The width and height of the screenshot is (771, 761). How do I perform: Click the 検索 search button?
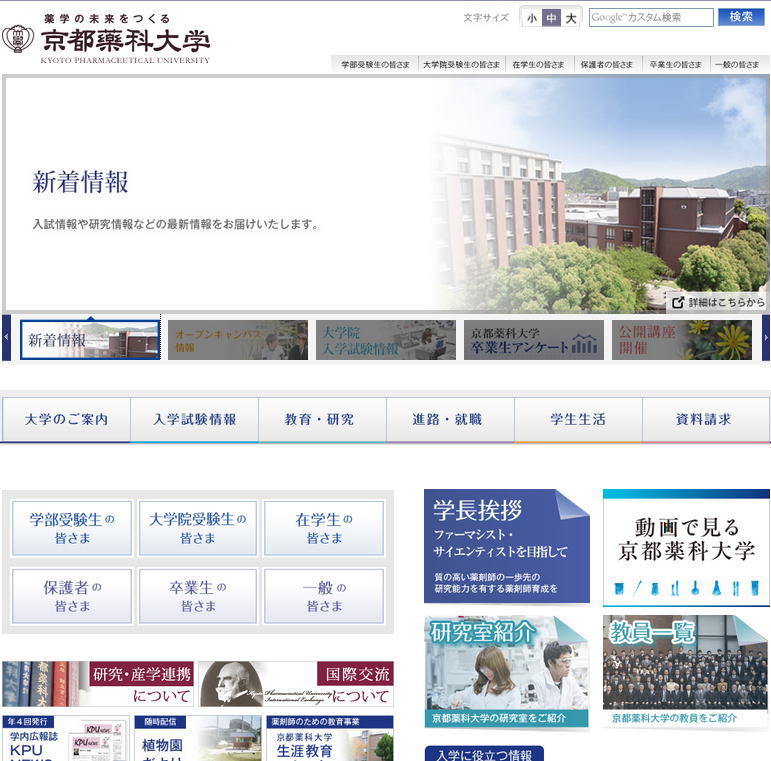tap(741, 17)
